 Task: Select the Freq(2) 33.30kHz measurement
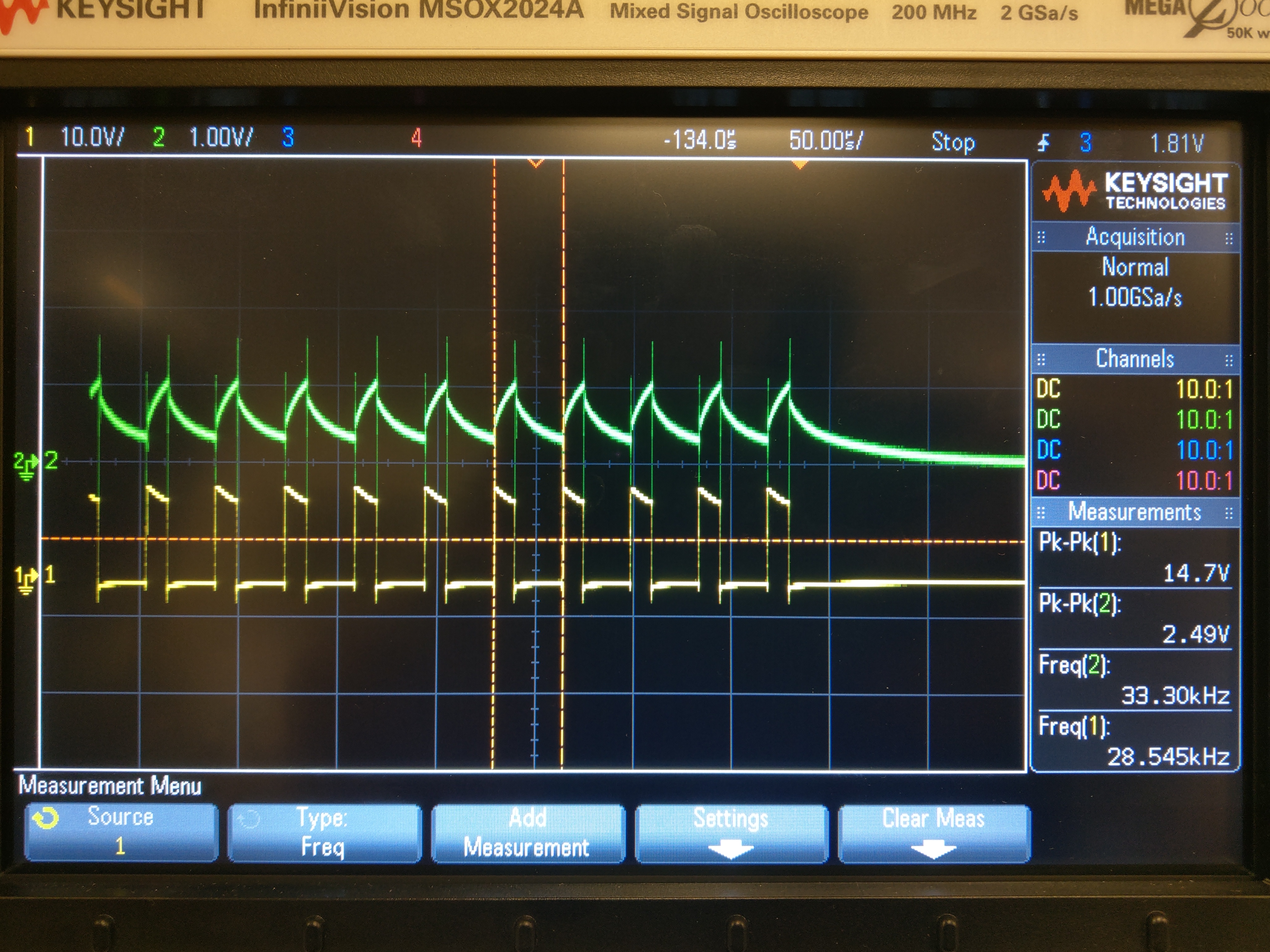1135,681
